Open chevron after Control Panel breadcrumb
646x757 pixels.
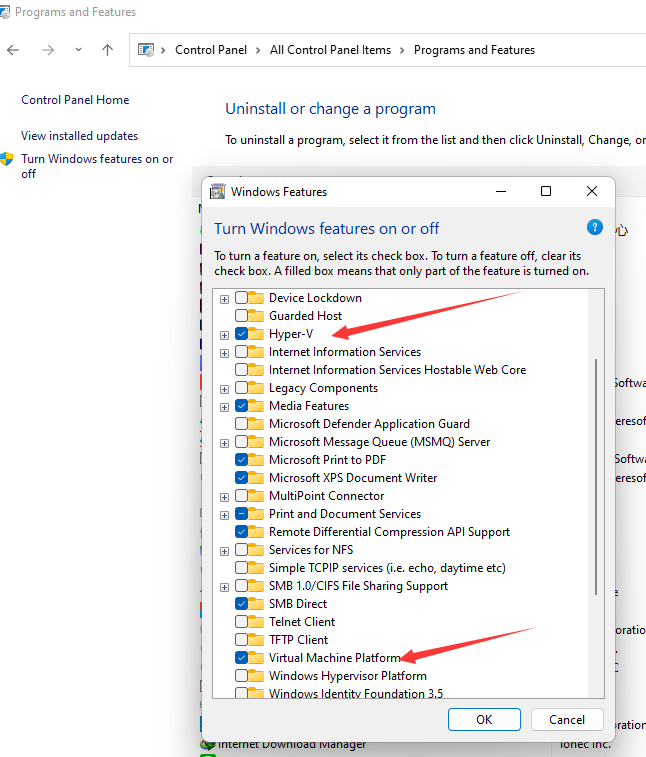(x=258, y=50)
